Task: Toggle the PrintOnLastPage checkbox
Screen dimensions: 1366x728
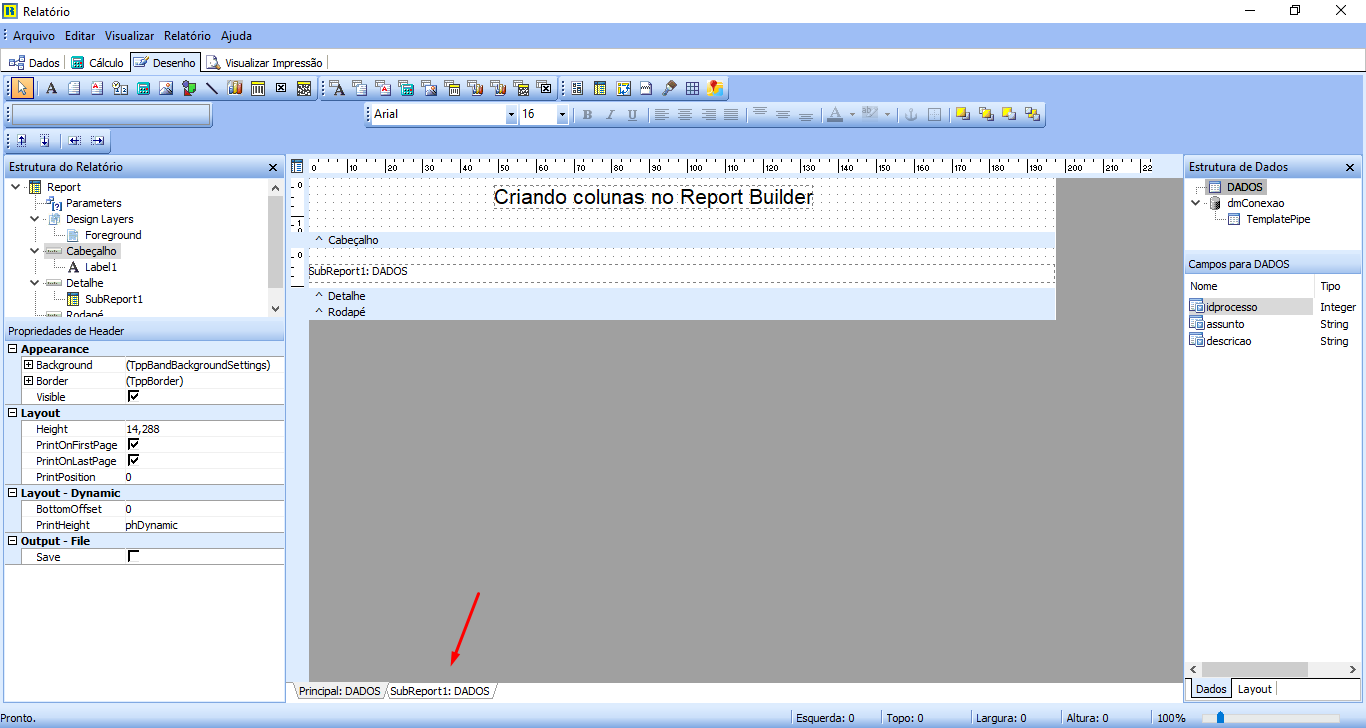Action: pos(133,461)
